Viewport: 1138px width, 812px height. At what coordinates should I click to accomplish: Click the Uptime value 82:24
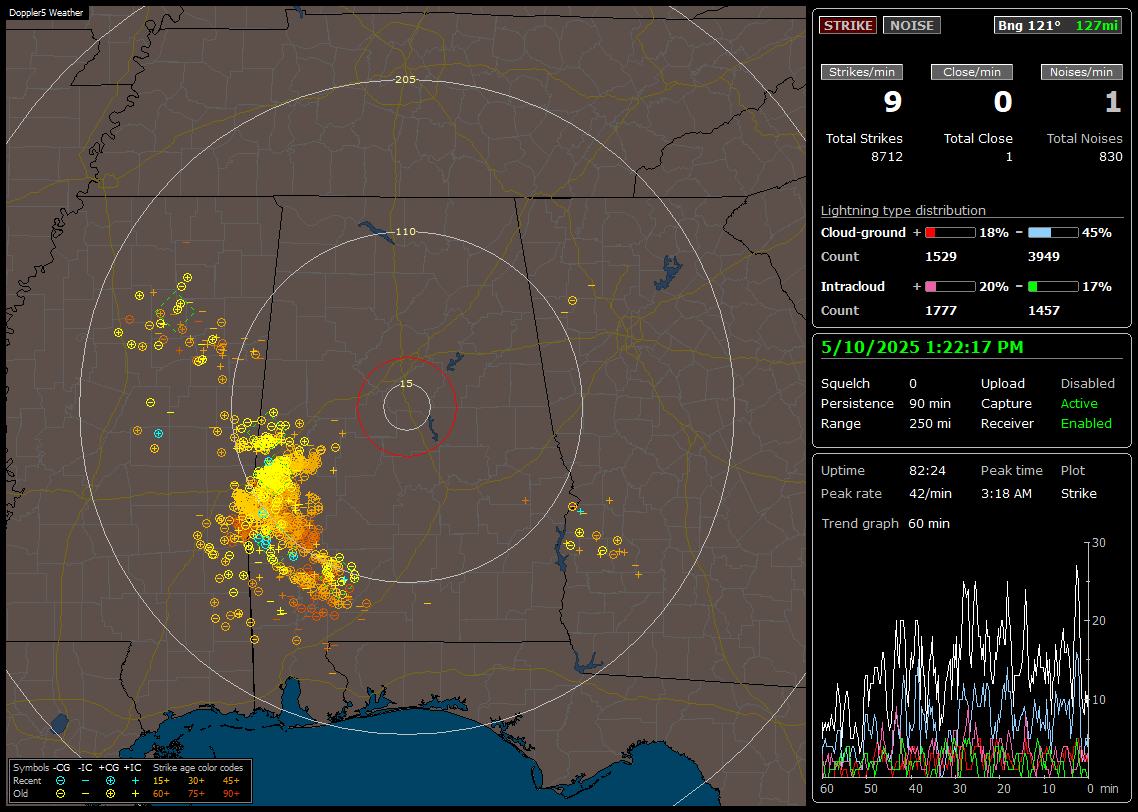928,471
